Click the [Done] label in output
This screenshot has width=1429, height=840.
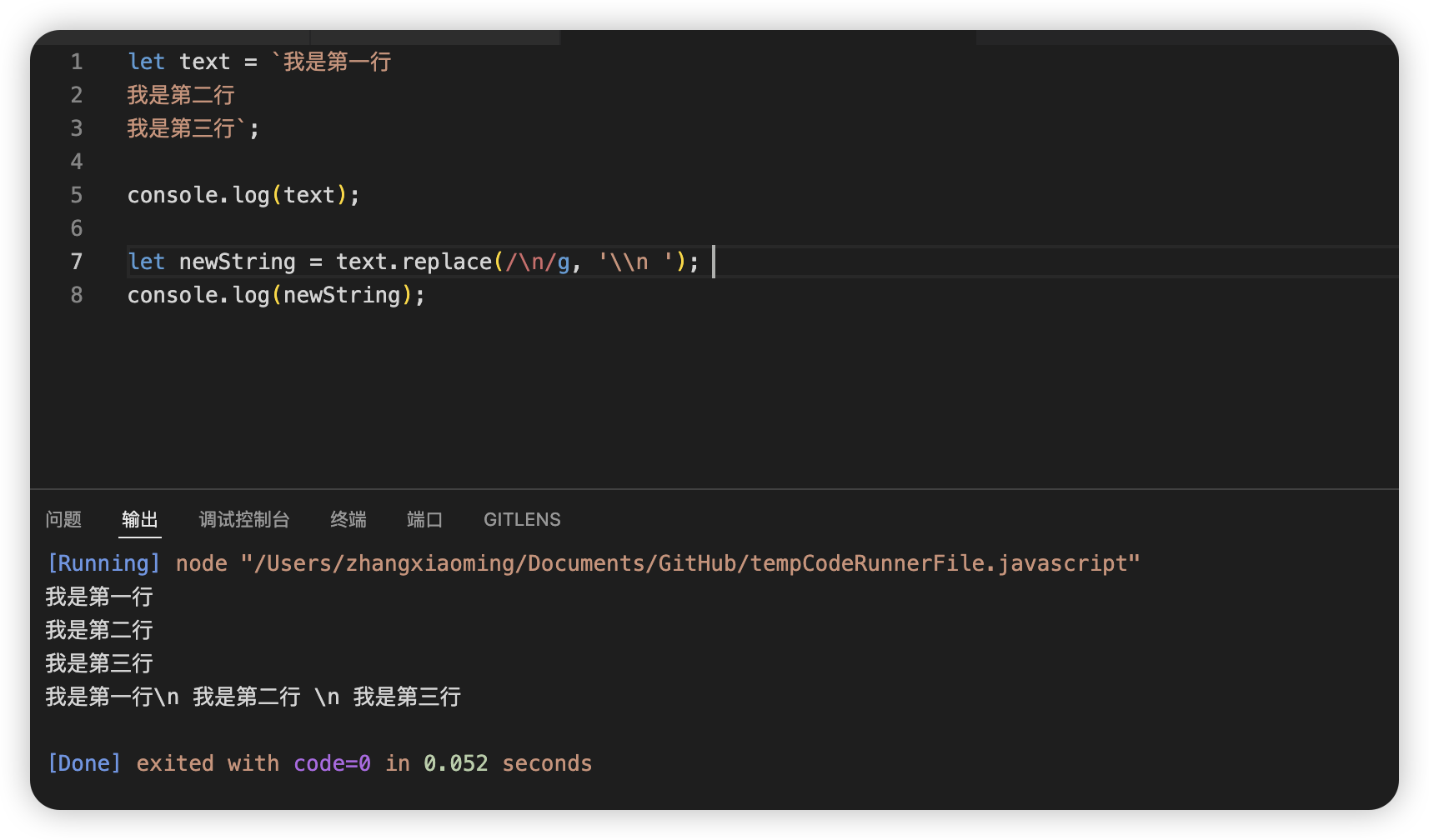coord(84,763)
